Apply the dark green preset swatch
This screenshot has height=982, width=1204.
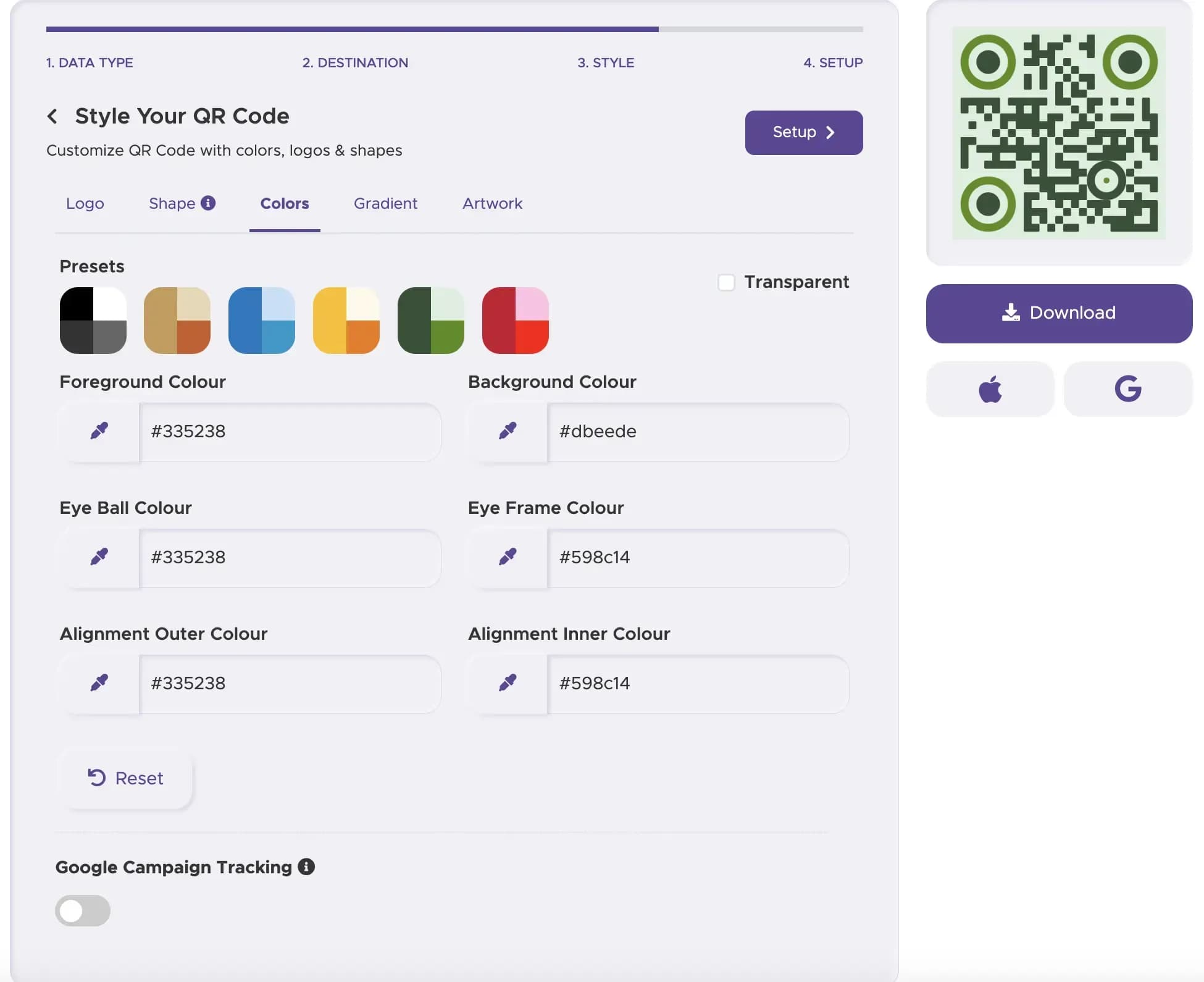tap(431, 320)
